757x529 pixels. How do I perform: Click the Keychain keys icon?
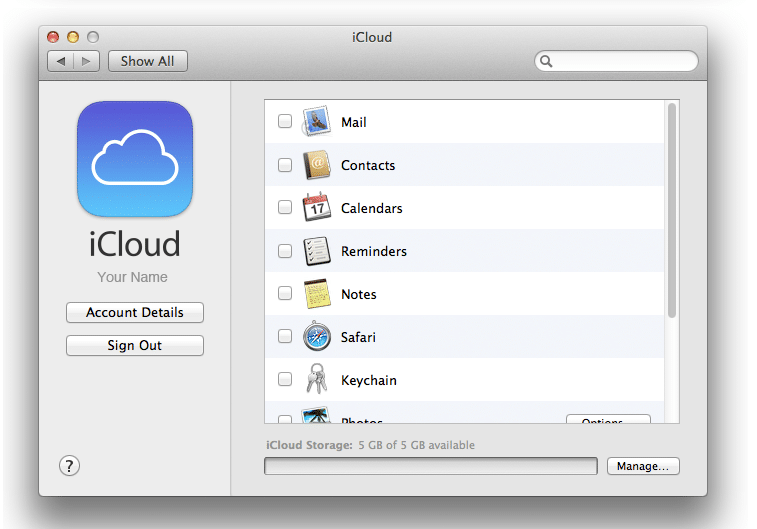317,380
